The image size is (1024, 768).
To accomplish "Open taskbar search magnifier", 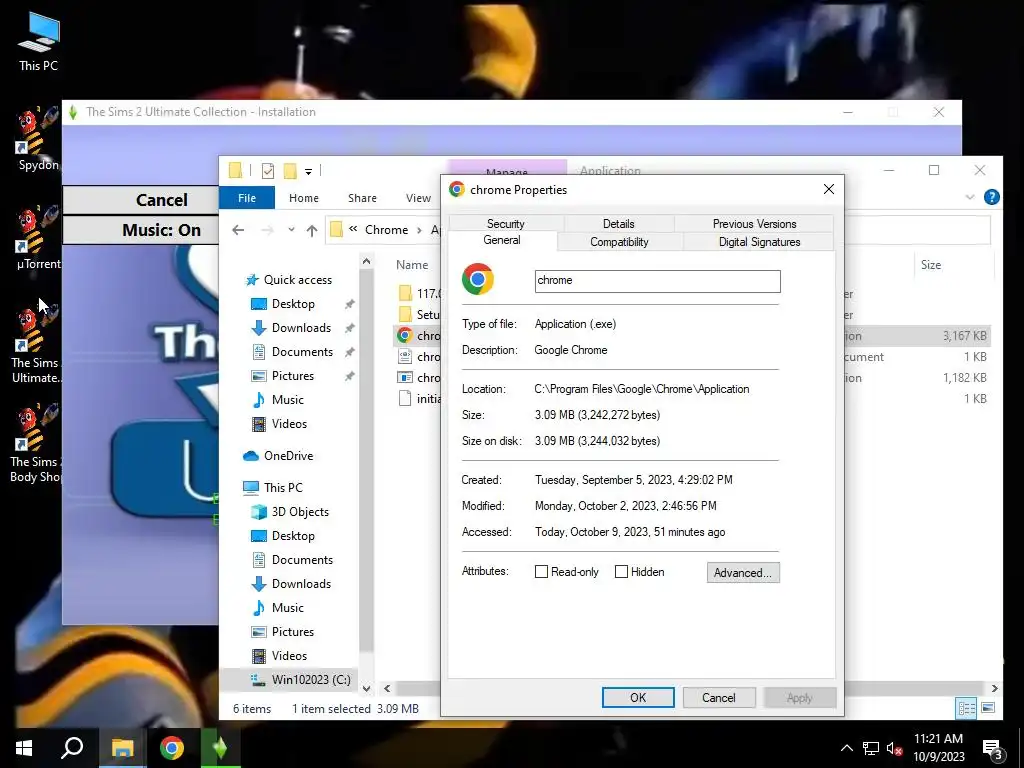I will point(72,748).
